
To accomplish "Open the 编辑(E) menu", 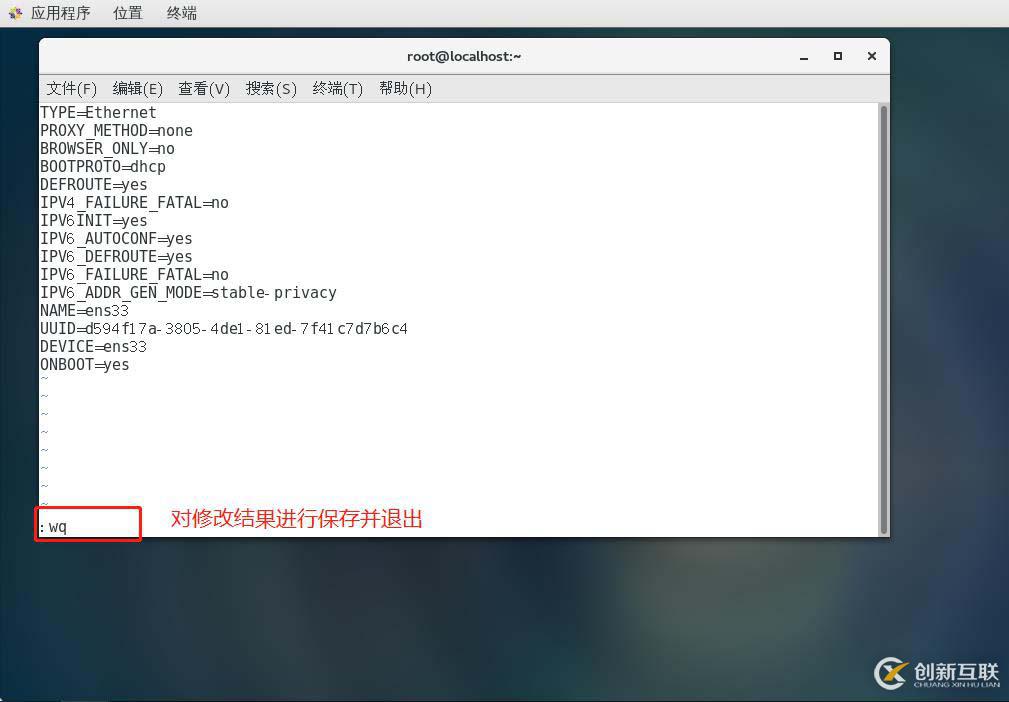I will tap(138, 88).
